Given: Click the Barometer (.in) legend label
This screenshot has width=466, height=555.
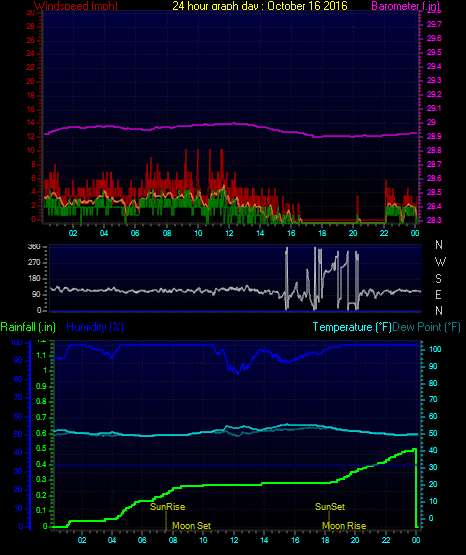Looking at the screenshot, I should coord(405,6).
